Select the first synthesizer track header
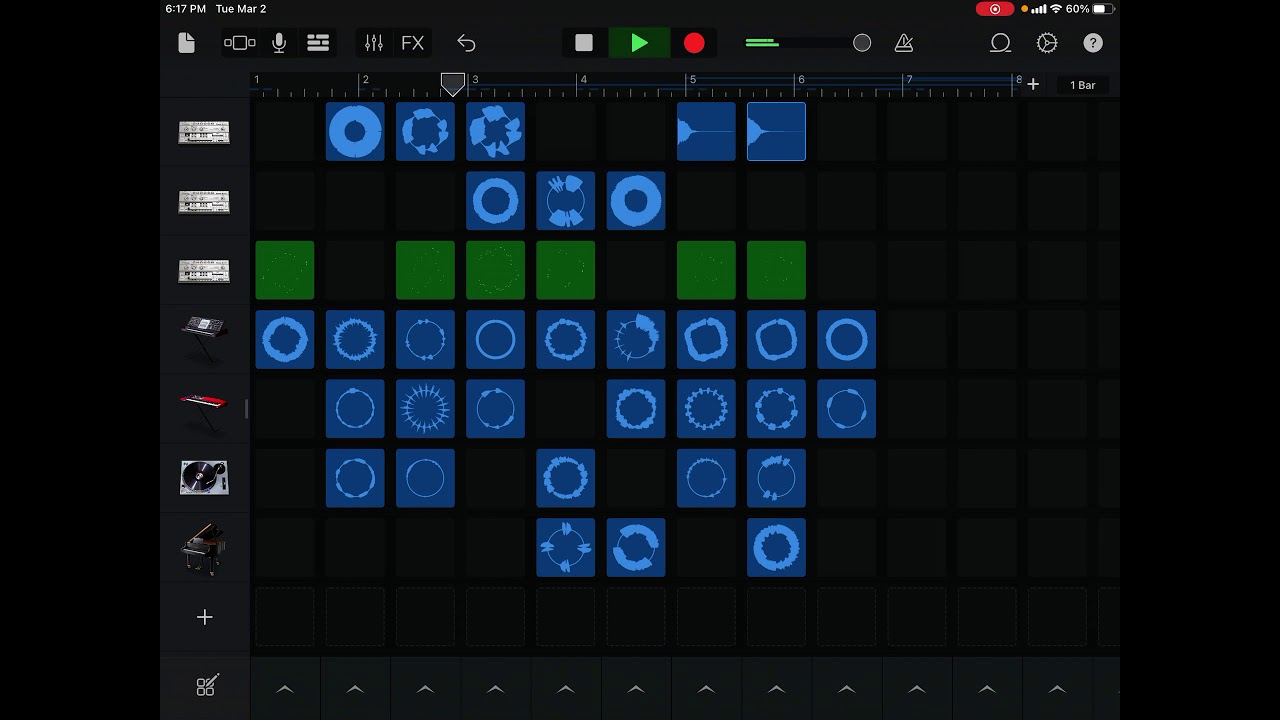This screenshot has height=720, width=1280. pos(204,132)
